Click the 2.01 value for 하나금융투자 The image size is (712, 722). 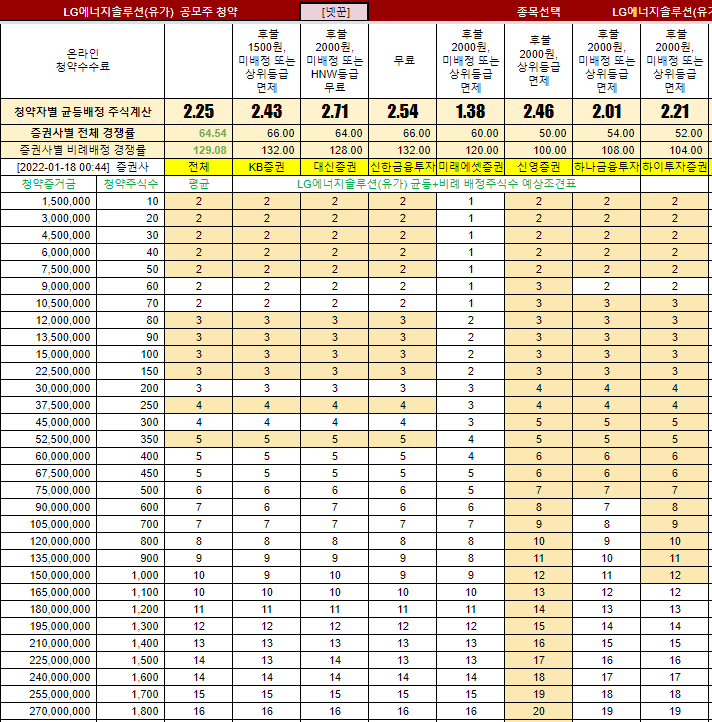pos(607,111)
